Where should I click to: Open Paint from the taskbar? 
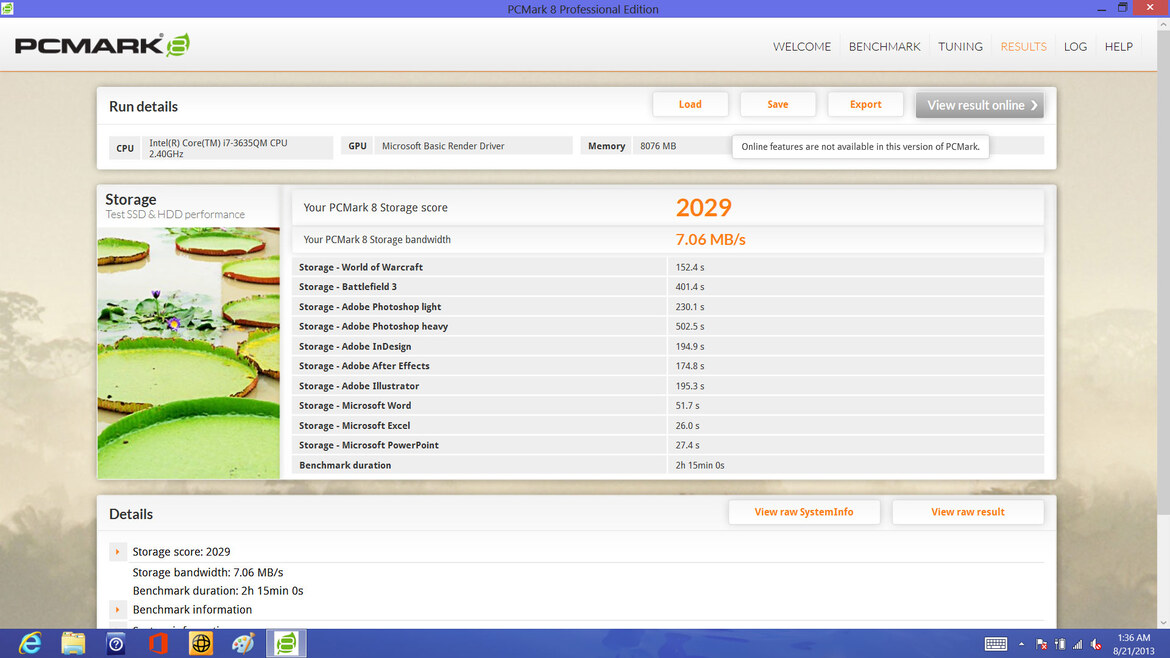click(x=243, y=643)
